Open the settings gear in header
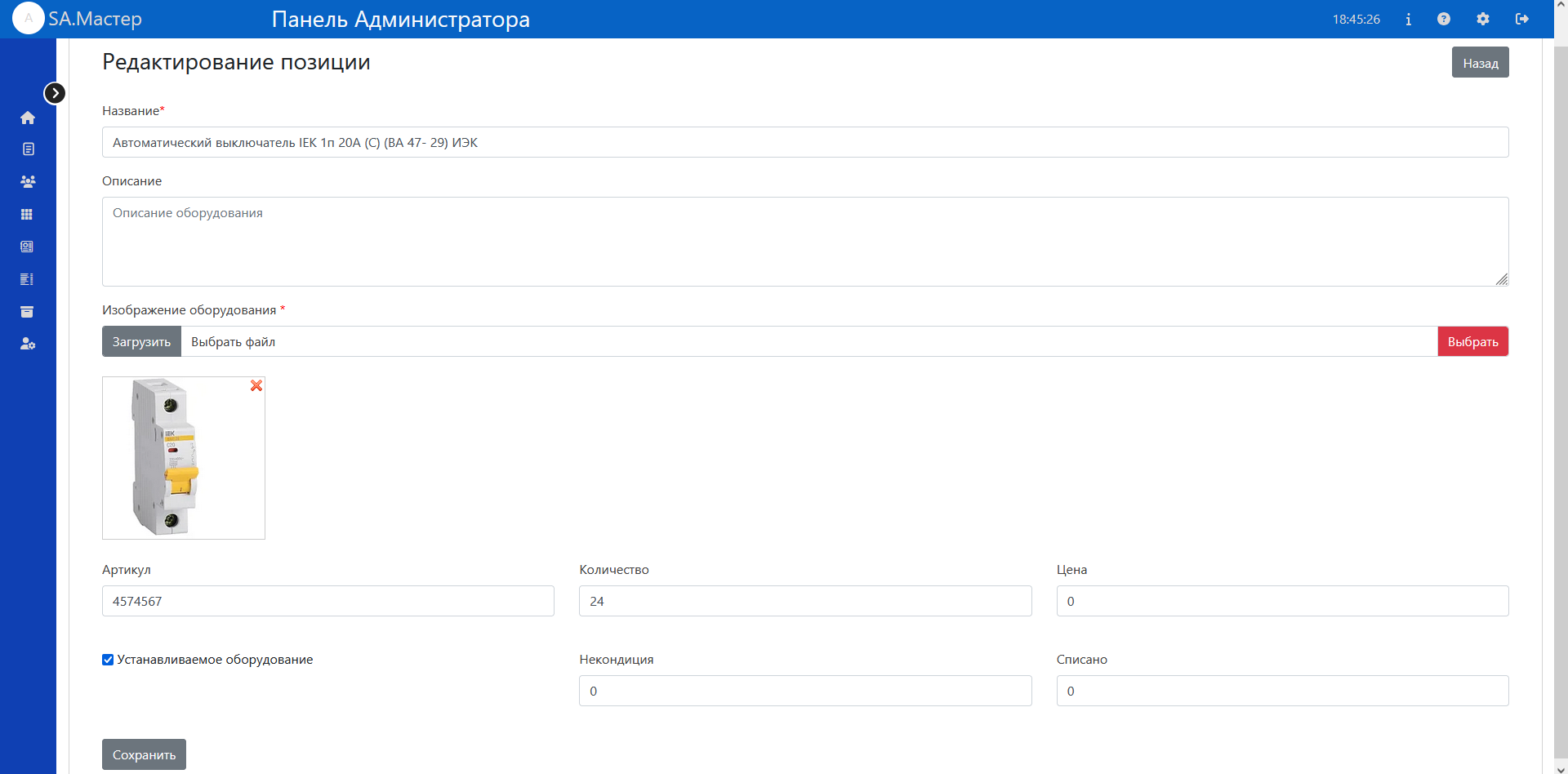Image resolution: width=1568 pixels, height=774 pixels. (1483, 19)
